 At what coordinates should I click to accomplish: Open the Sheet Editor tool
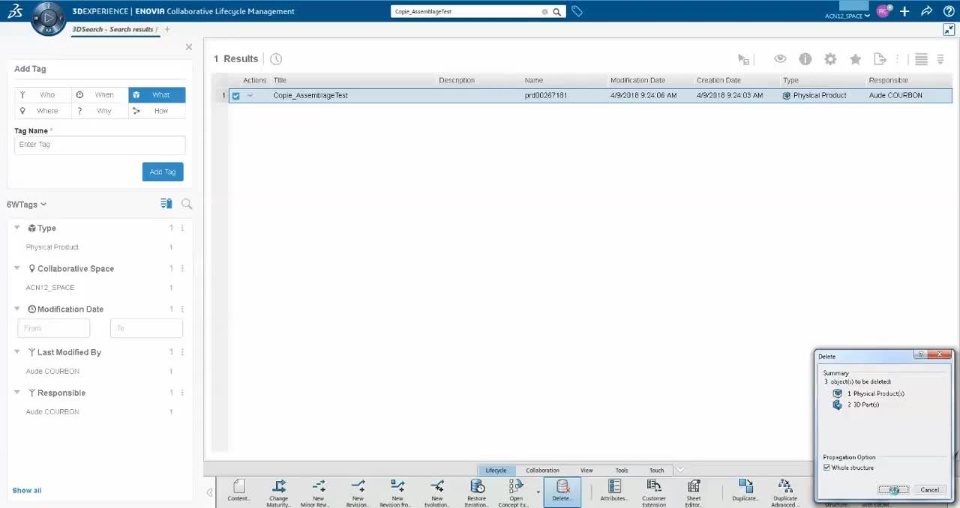click(693, 493)
